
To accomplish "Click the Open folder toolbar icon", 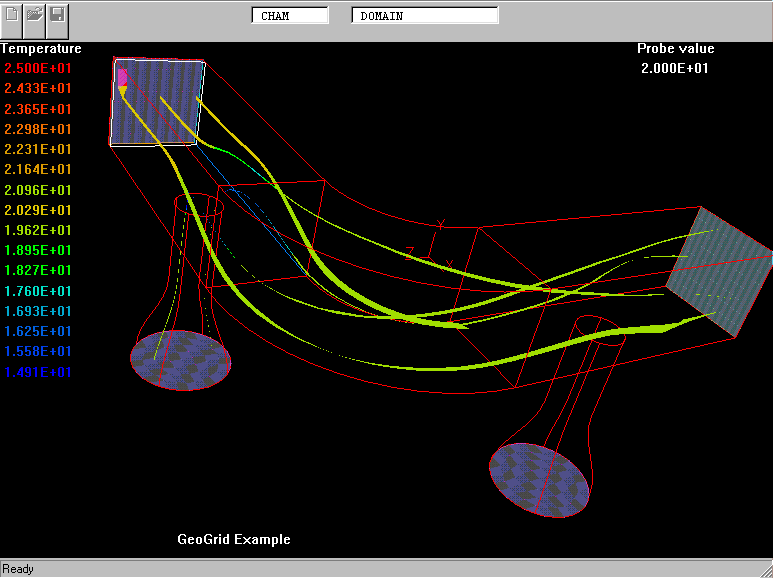I will (x=35, y=15).
